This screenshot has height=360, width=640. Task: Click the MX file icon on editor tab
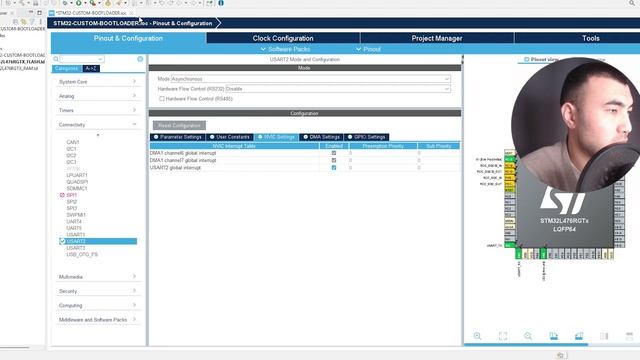point(51,13)
